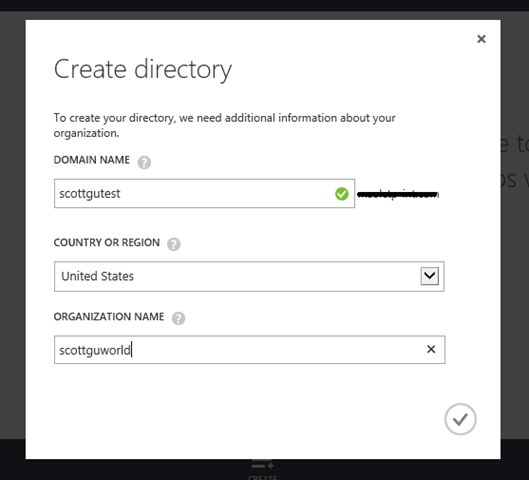This screenshot has height=480, width=529.
Task: Show help for Organization Name
Action: pos(178,318)
